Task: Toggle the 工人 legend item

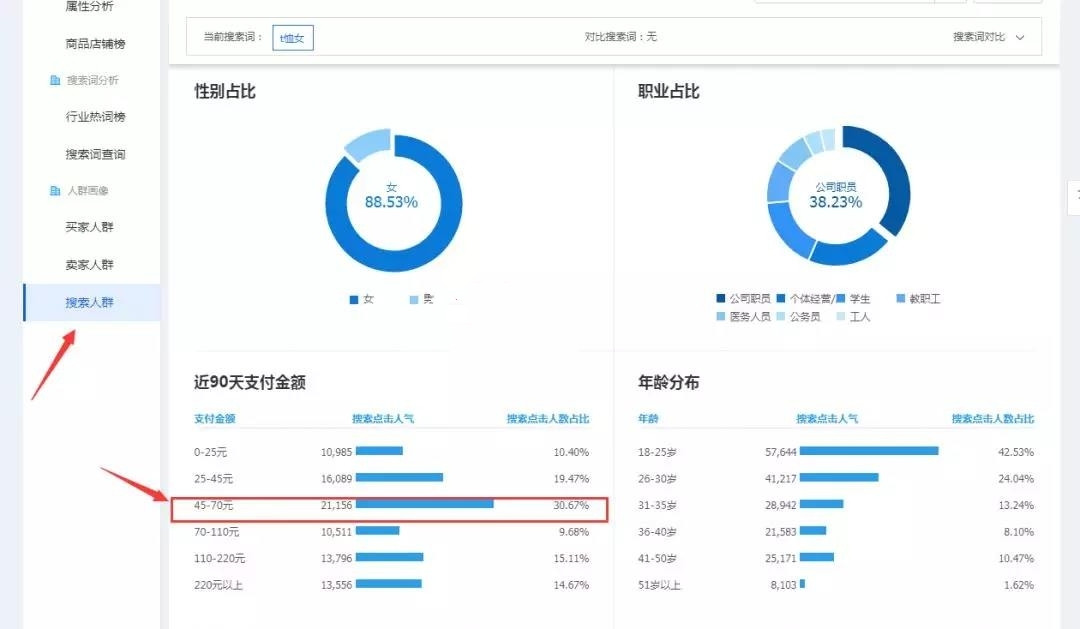Action: click(841, 317)
